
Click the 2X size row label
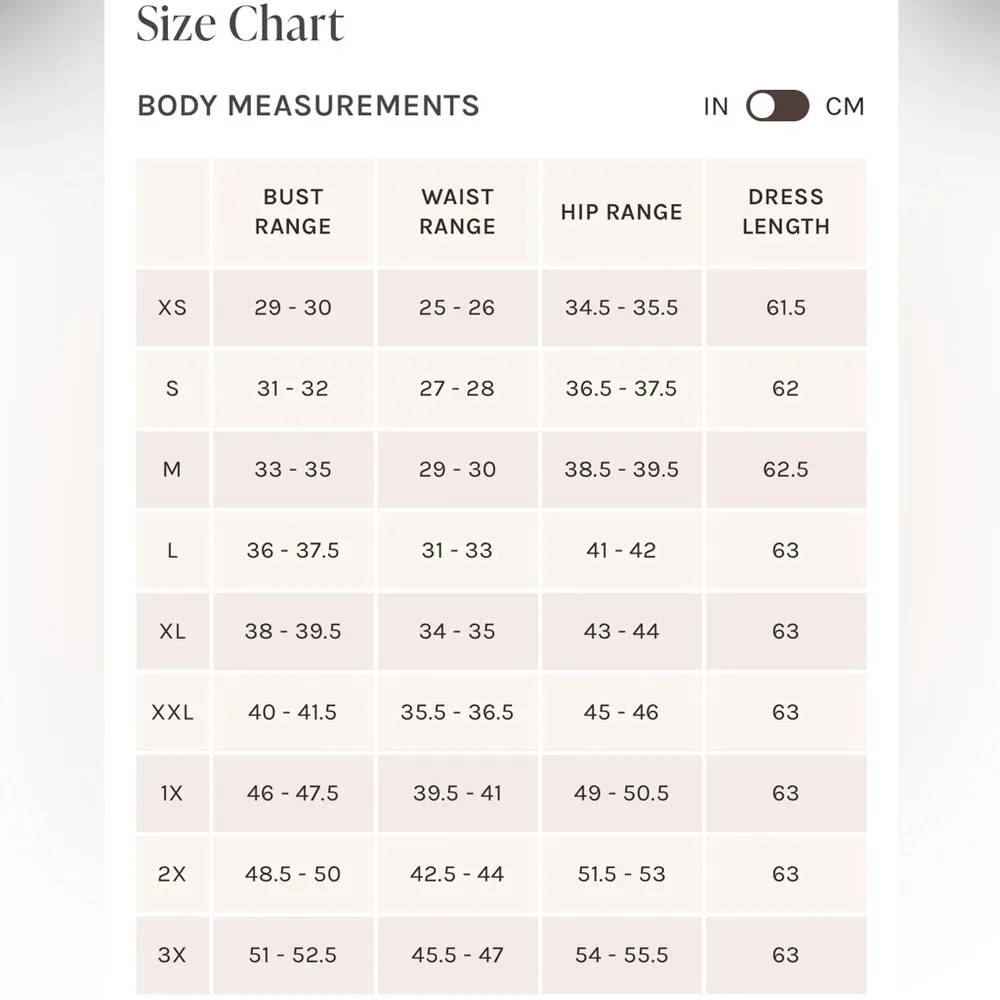(172, 875)
